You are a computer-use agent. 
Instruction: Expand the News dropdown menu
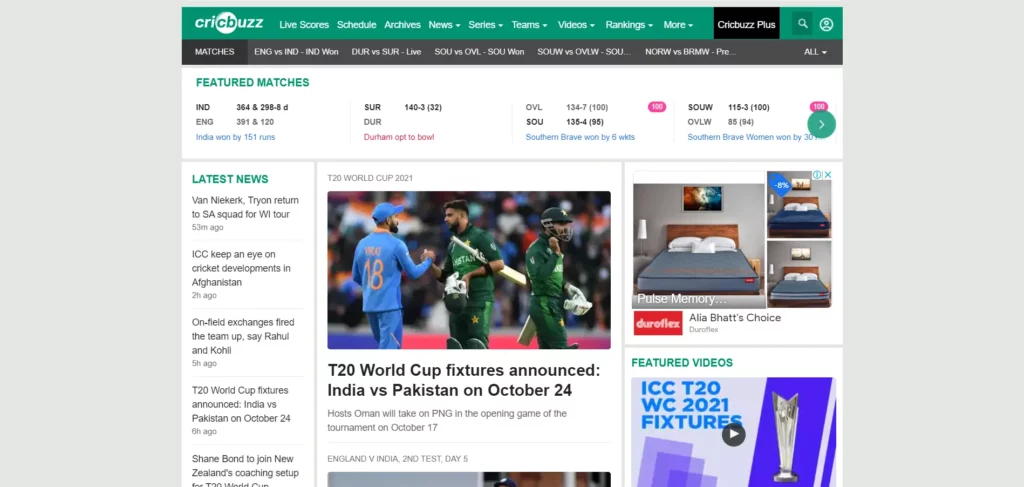[444, 25]
